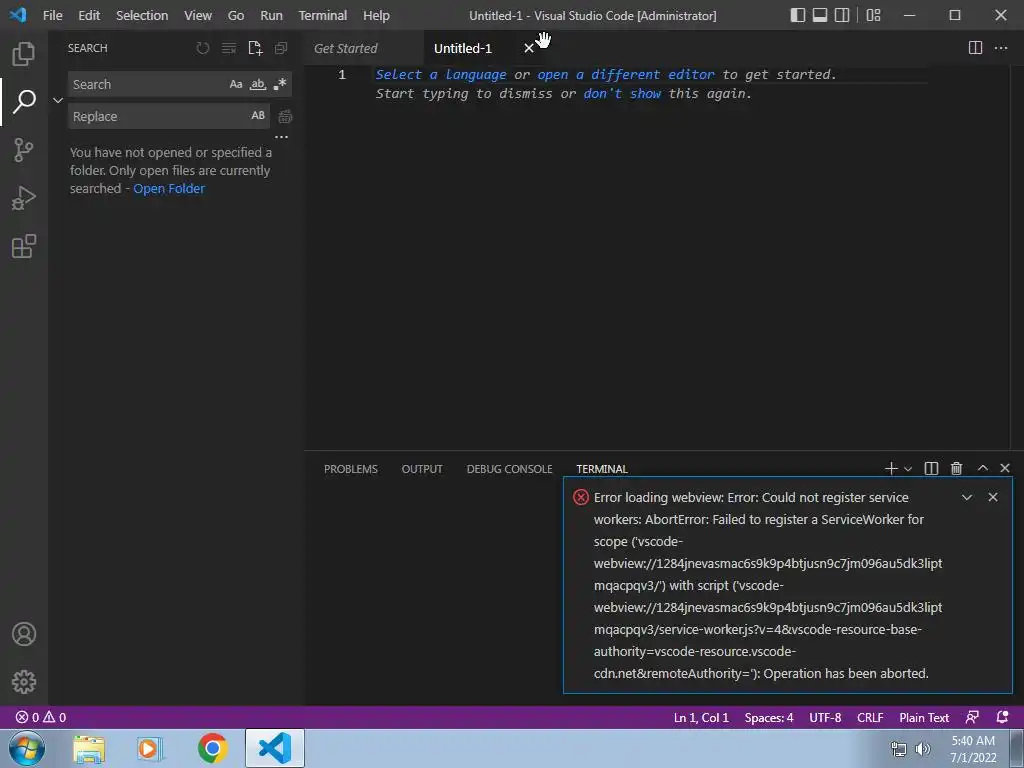Toggle Primary Side Bar layout icon

click(x=797, y=15)
